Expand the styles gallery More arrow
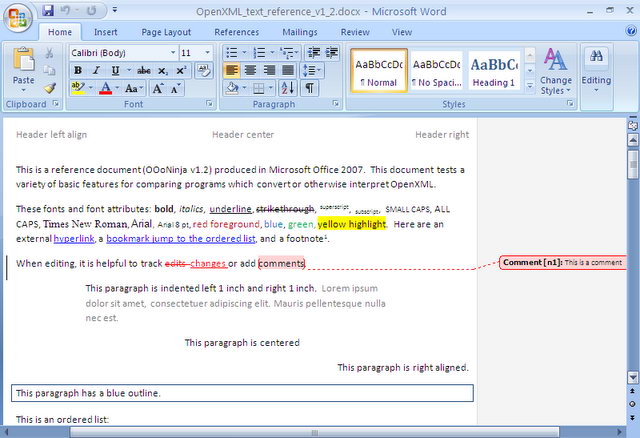 click(530, 86)
